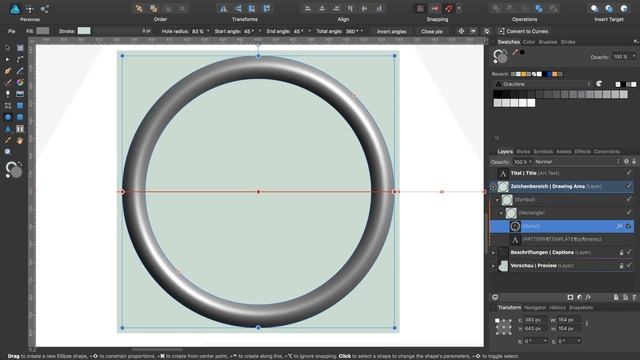Image resolution: width=640 pixels, height=360 pixels.
Task: Click the Align Center icon in Align group
Action: tap(322, 9)
